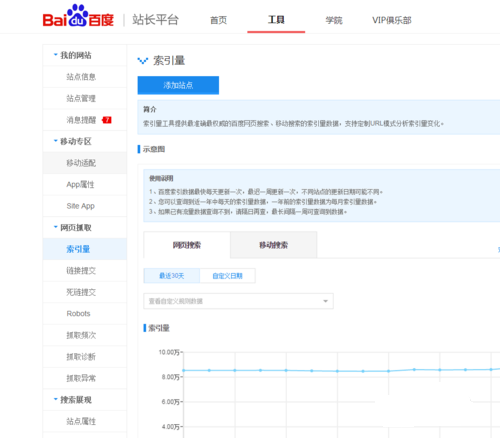Open 站点信息 in the sidebar

tap(85, 77)
